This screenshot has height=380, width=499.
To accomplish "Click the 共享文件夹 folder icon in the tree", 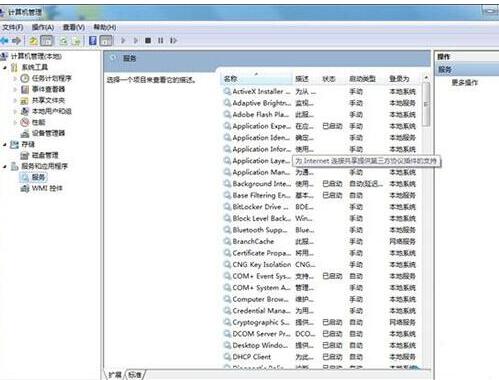I will tap(24, 100).
